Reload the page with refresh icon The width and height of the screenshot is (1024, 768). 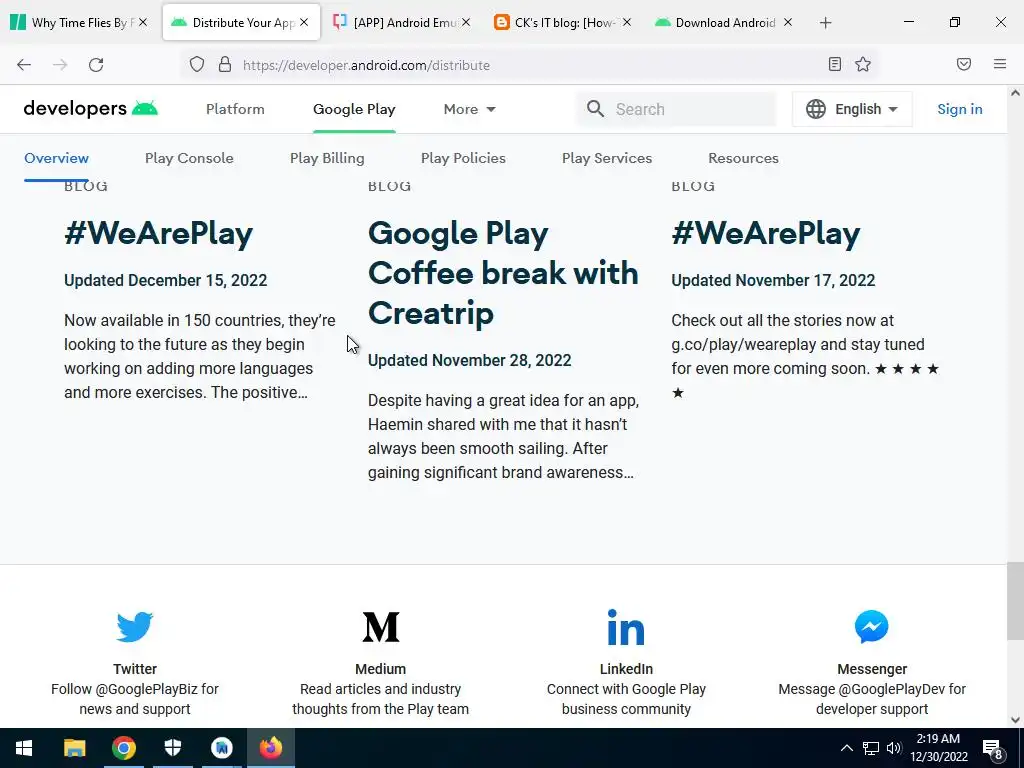[x=96, y=65]
